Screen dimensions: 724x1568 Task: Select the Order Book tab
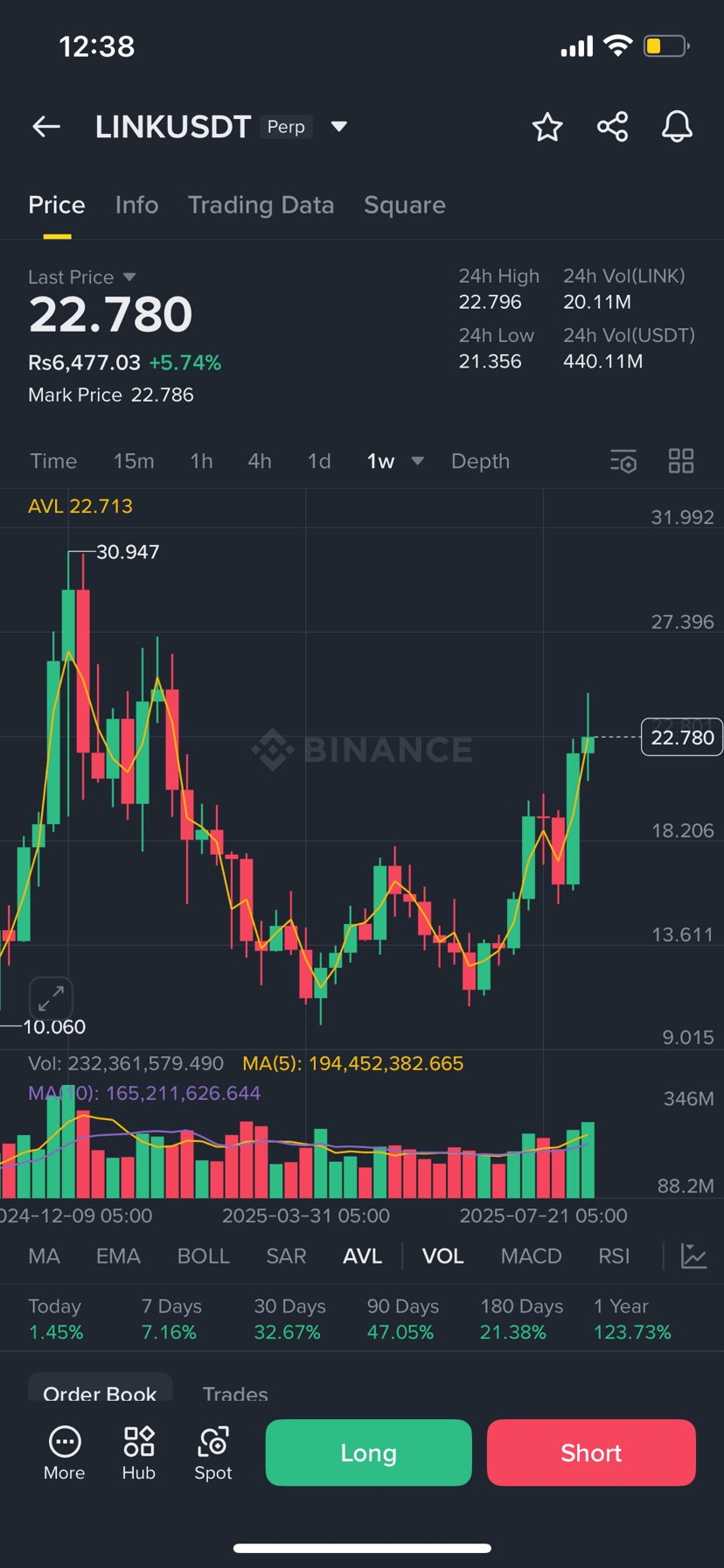pyautogui.click(x=100, y=1393)
